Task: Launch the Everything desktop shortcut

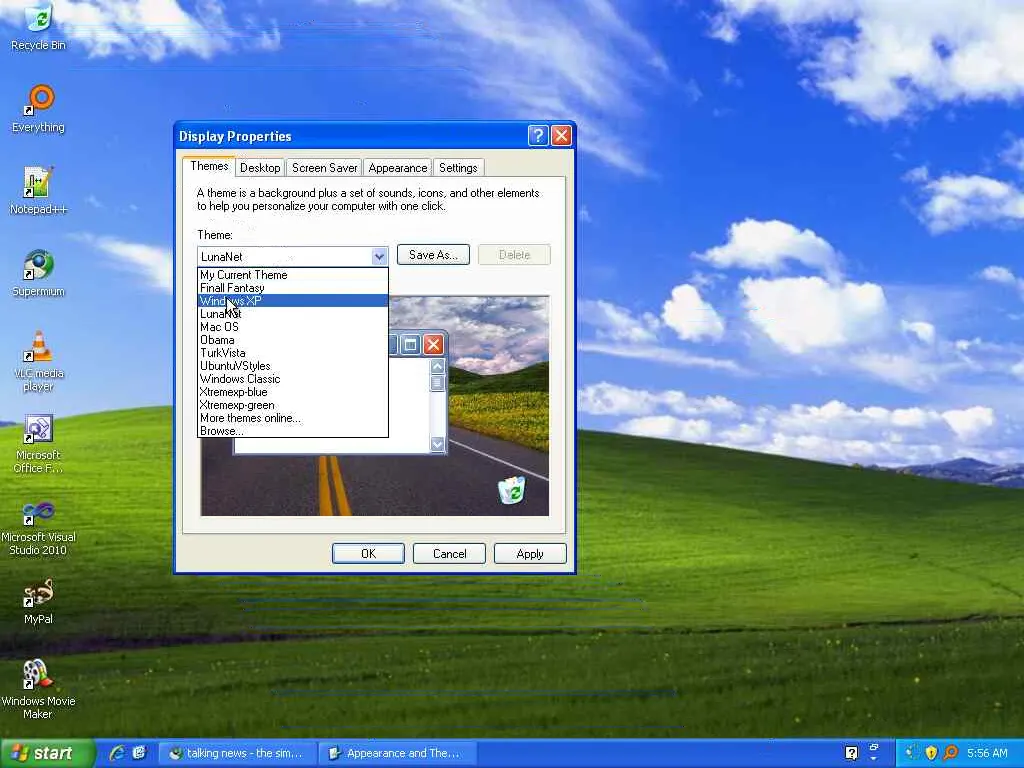Action: [x=39, y=109]
